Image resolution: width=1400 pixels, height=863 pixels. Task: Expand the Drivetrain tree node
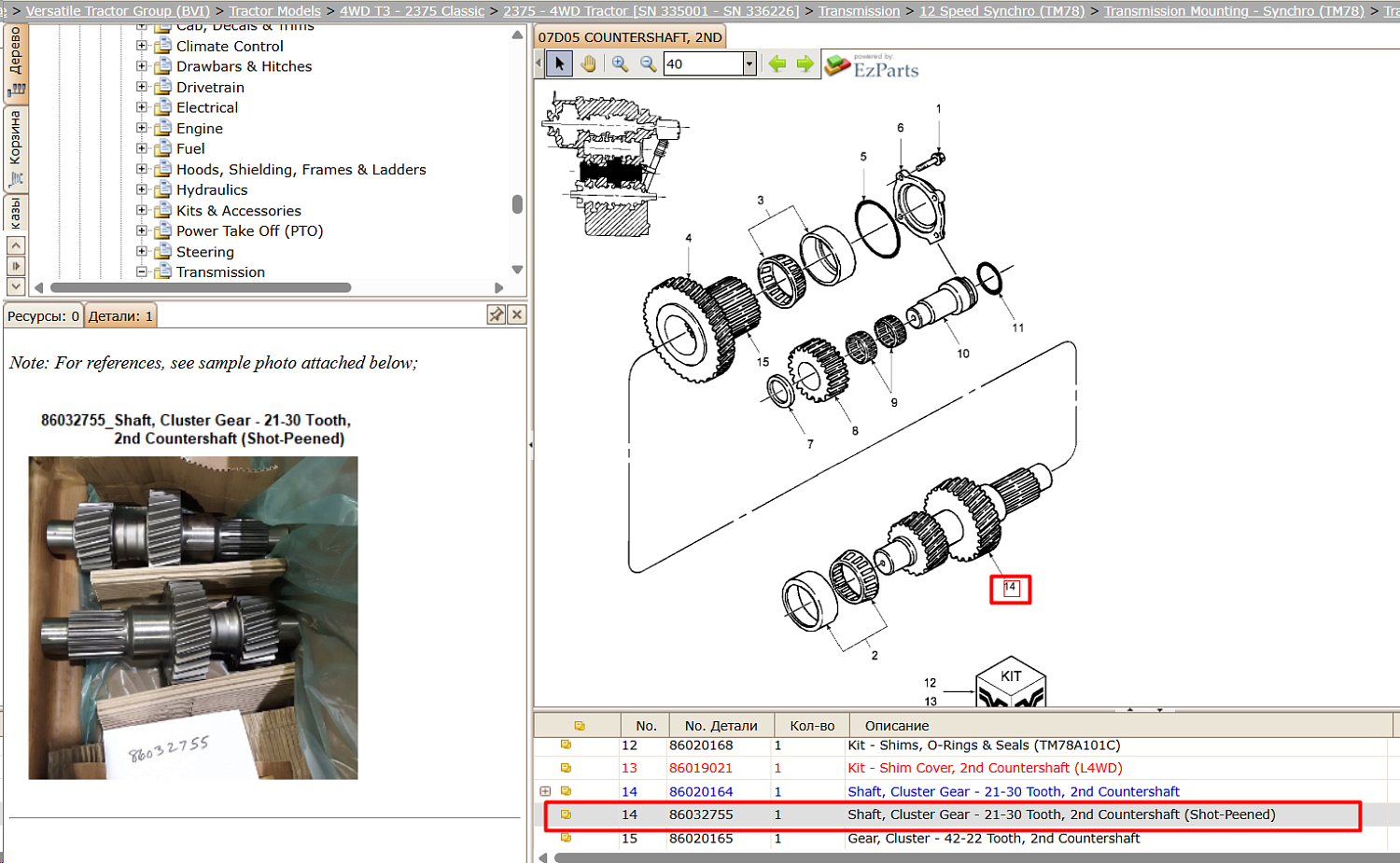tap(142, 87)
